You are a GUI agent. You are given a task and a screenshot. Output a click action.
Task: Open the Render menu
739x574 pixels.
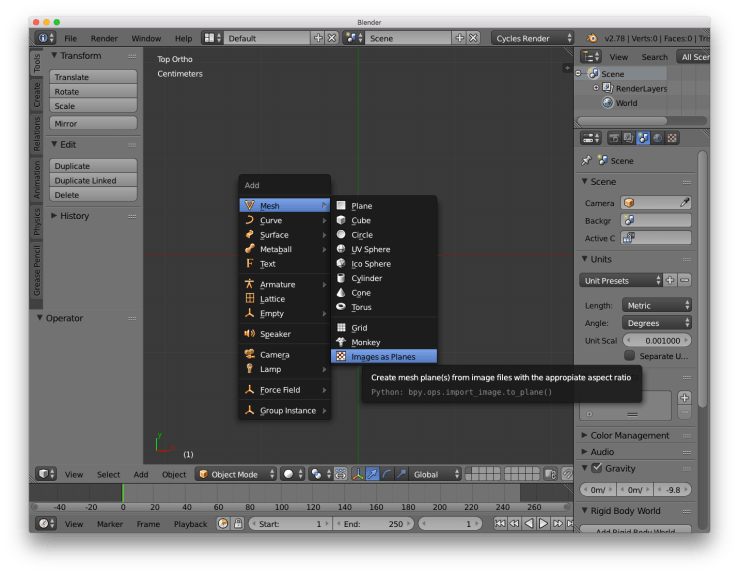click(x=104, y=38)
